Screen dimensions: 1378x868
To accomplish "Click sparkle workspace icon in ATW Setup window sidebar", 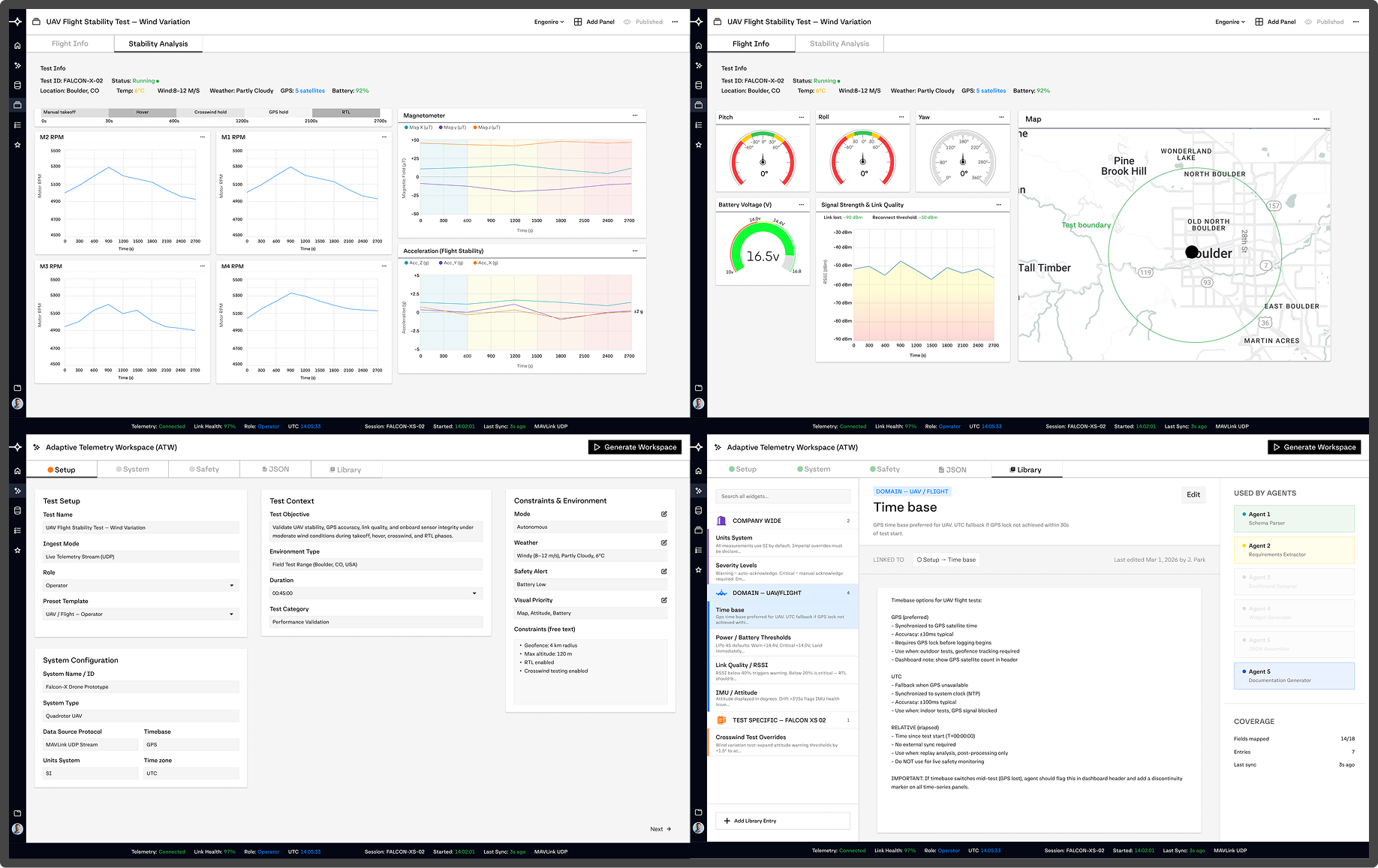I will click(17, 491).
